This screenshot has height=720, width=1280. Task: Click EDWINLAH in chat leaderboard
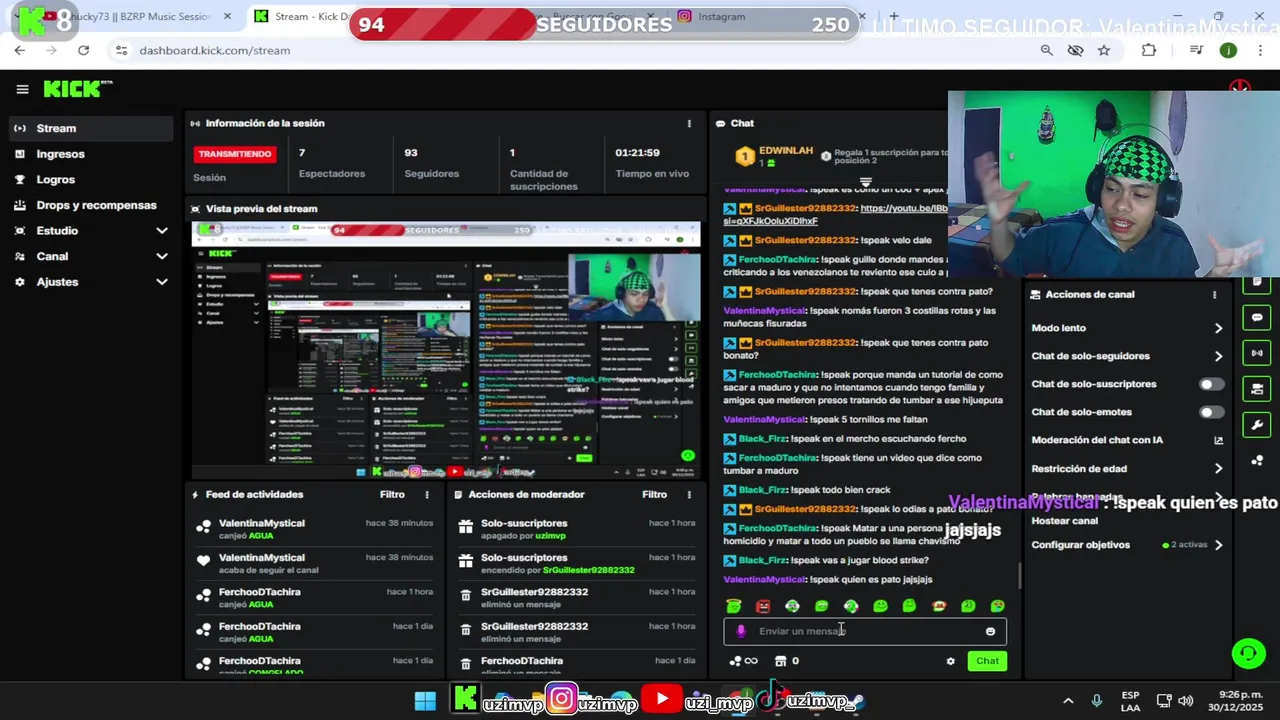(786, 151)
